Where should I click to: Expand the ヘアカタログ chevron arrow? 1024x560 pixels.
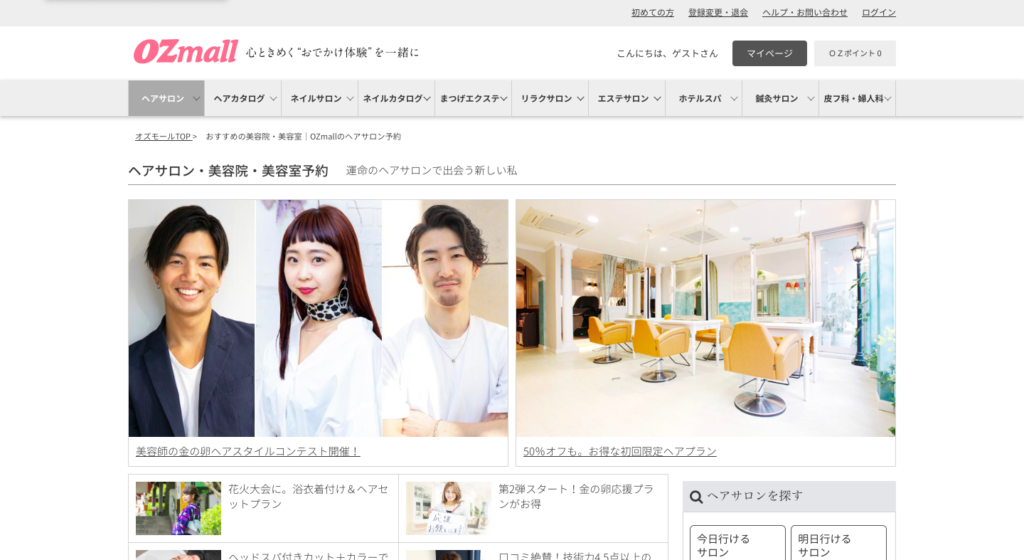click(273, 99)
